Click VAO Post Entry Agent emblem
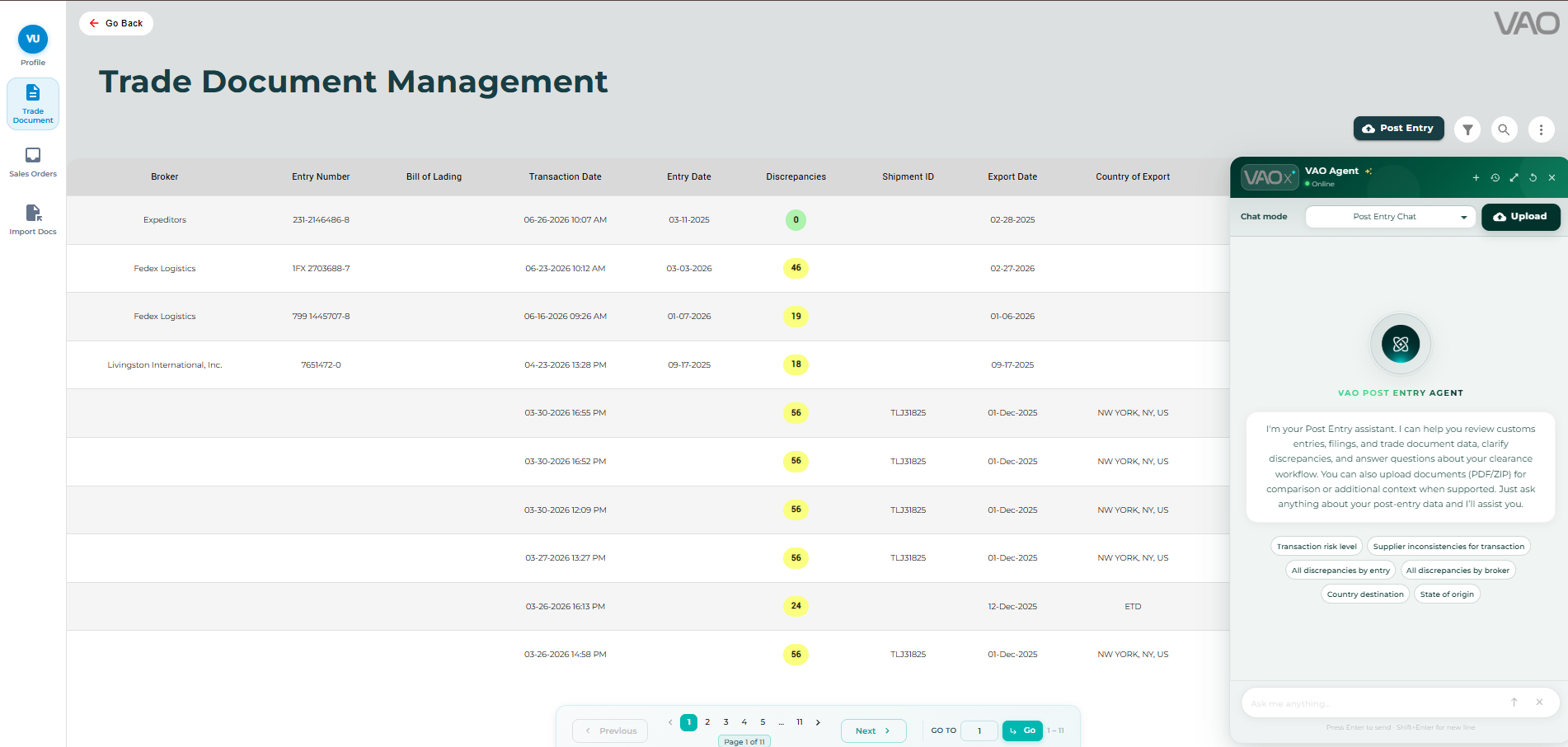 1401,345
